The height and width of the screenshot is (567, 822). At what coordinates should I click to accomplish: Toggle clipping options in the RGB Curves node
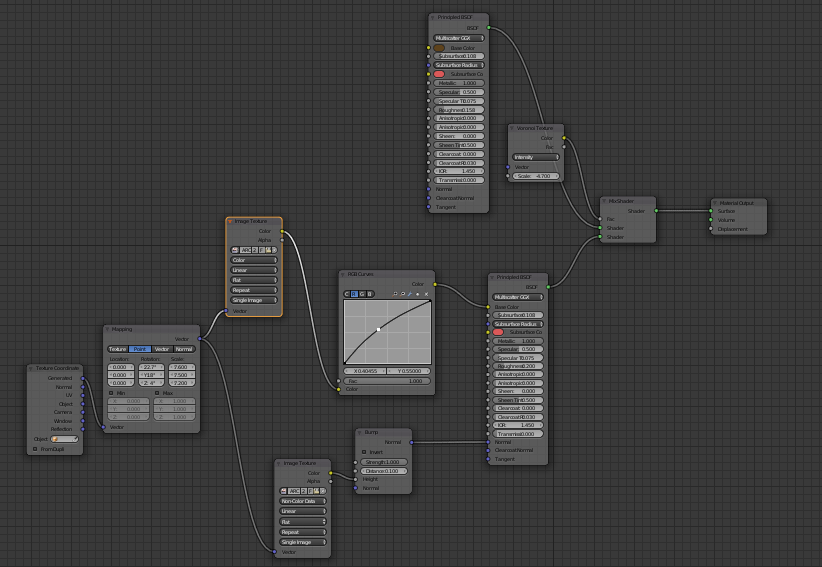tap(418, 294)
